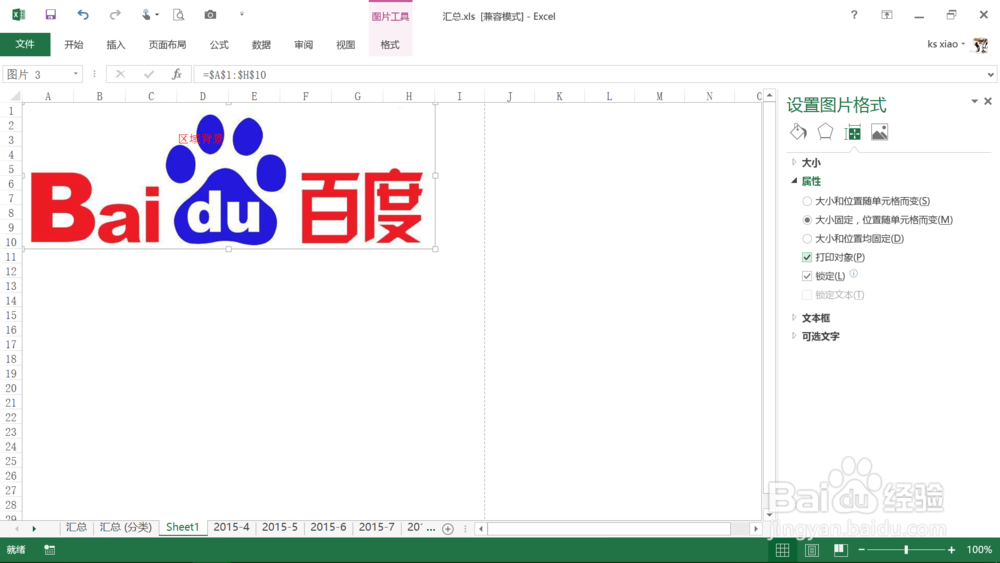Open the Effects pentagon icon

click(x=825, y=132)
